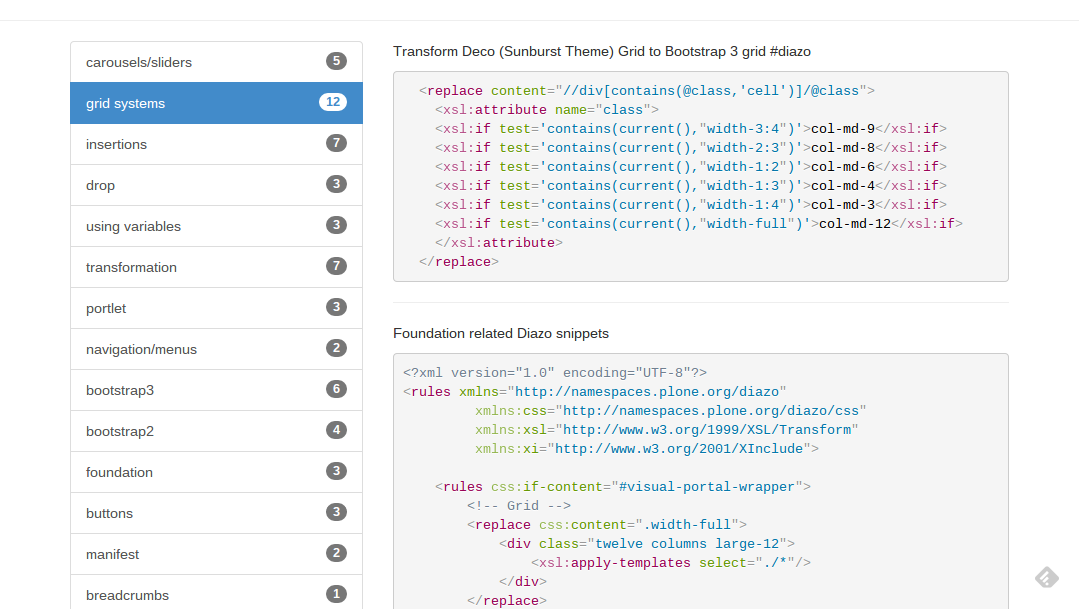Click inside the Foundation rules code block

[x=700, y=480]
